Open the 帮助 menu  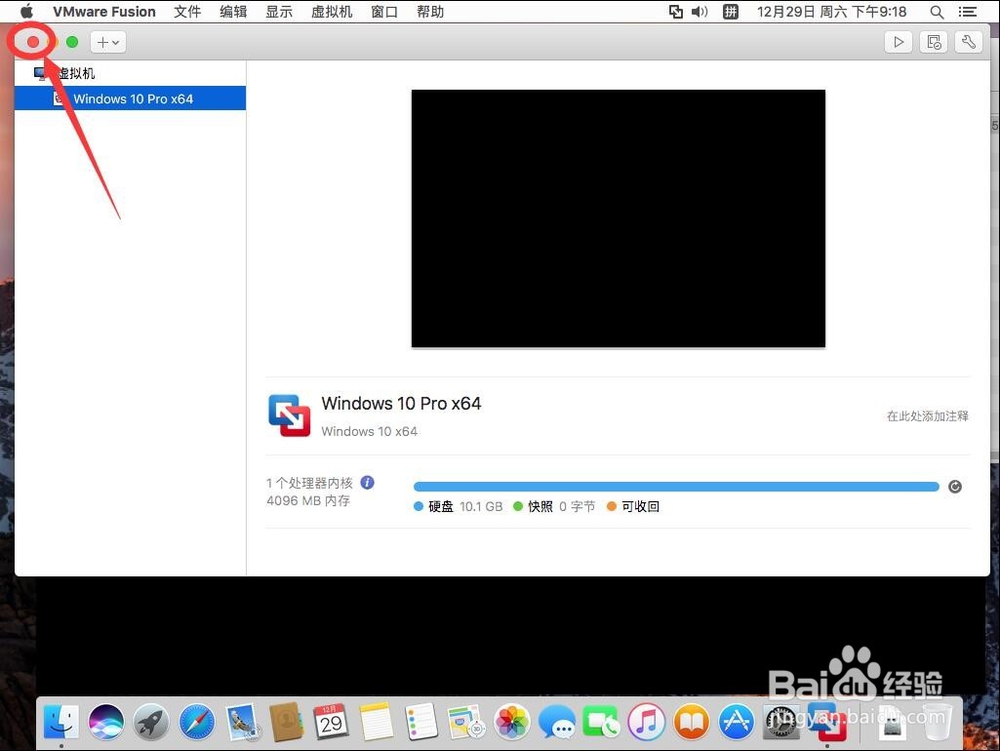pos(430,11)
